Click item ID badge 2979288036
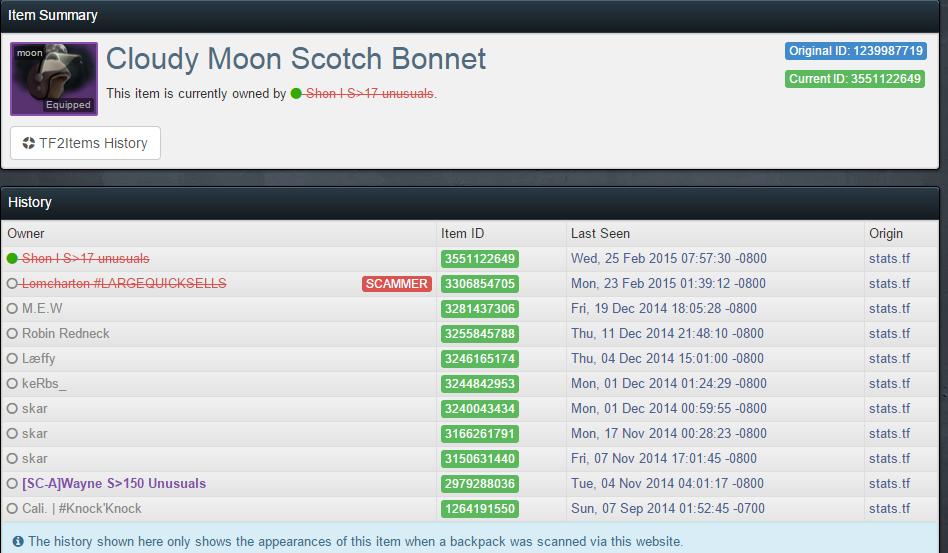 point(479,484)
